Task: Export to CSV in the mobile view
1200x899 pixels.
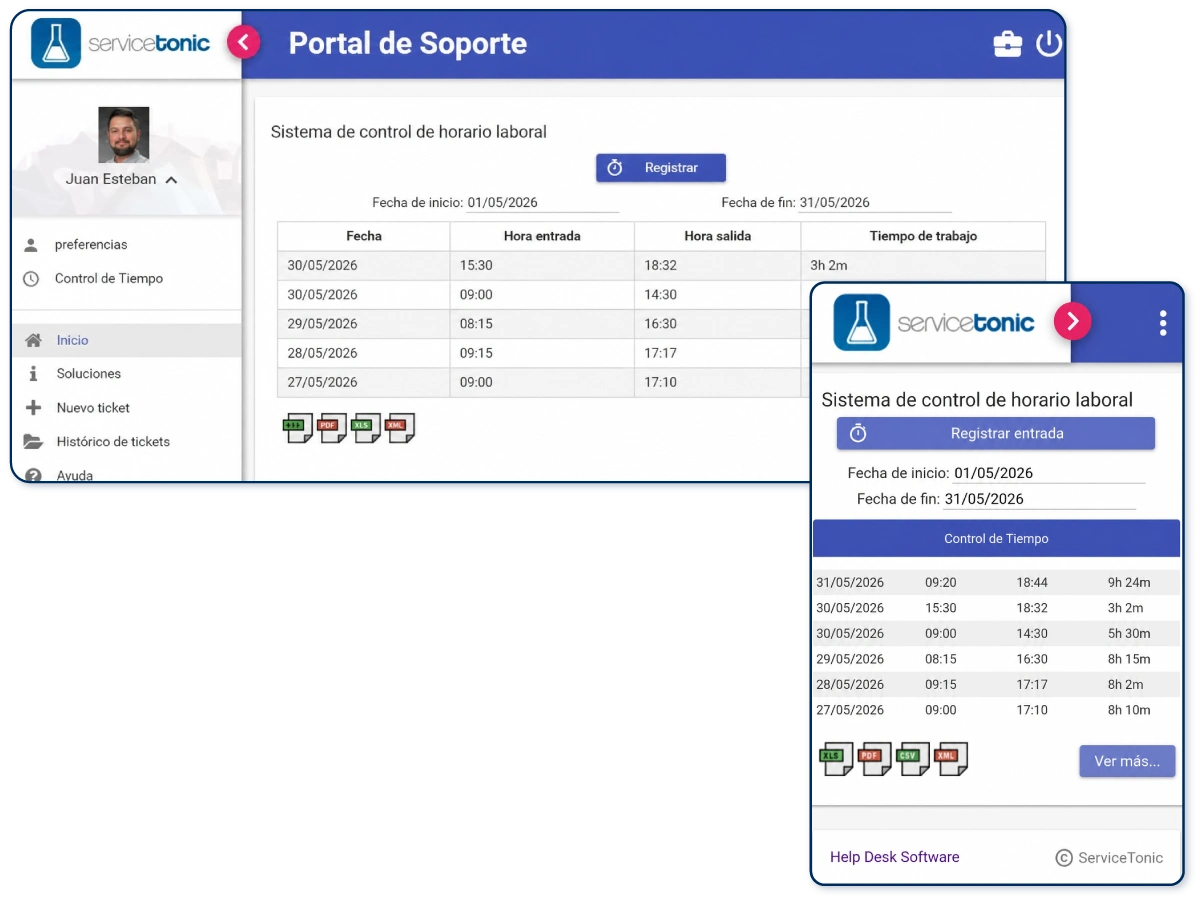Action: [912, 759]
